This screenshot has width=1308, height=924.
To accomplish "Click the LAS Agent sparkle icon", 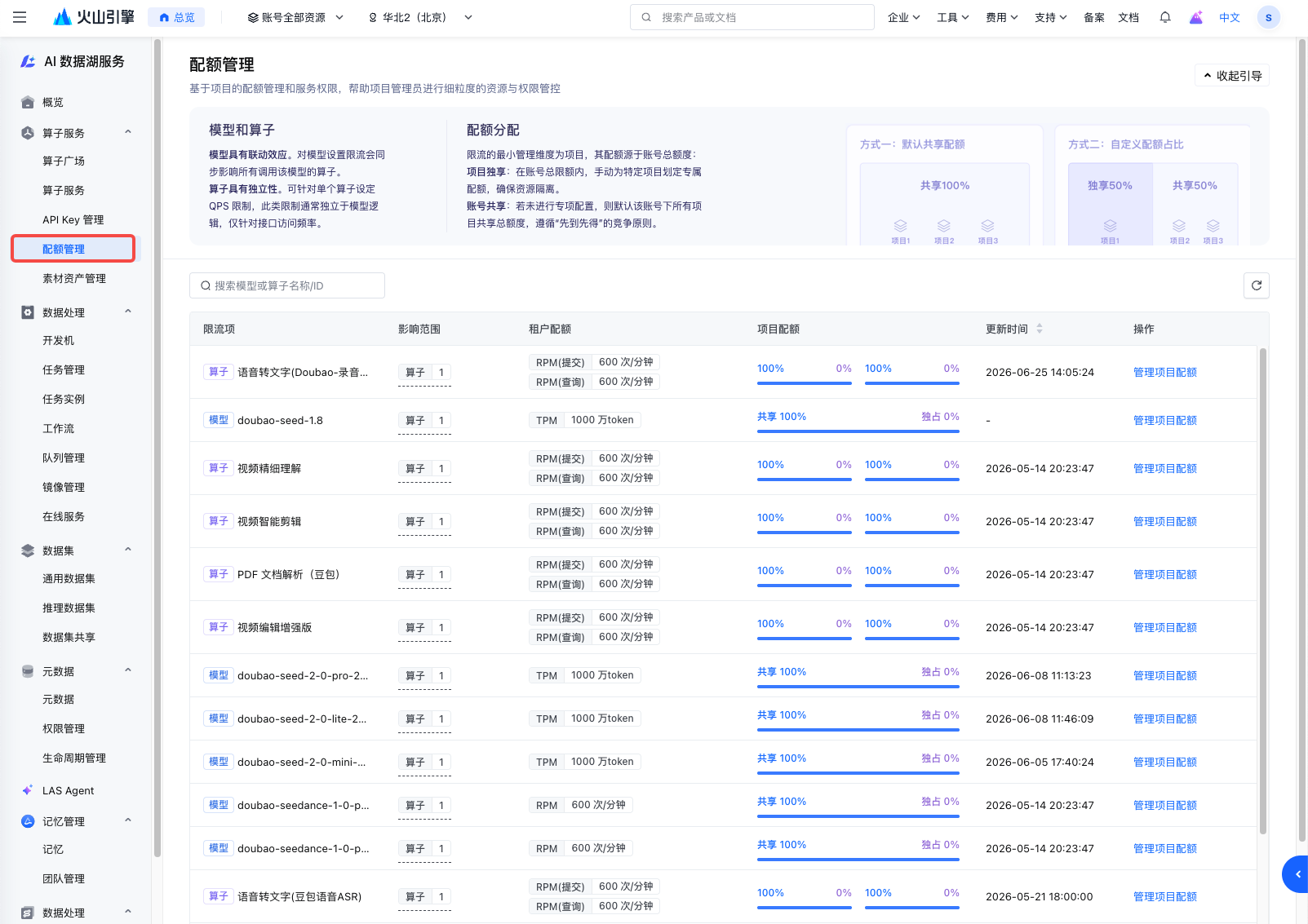I will click(28, 790).
